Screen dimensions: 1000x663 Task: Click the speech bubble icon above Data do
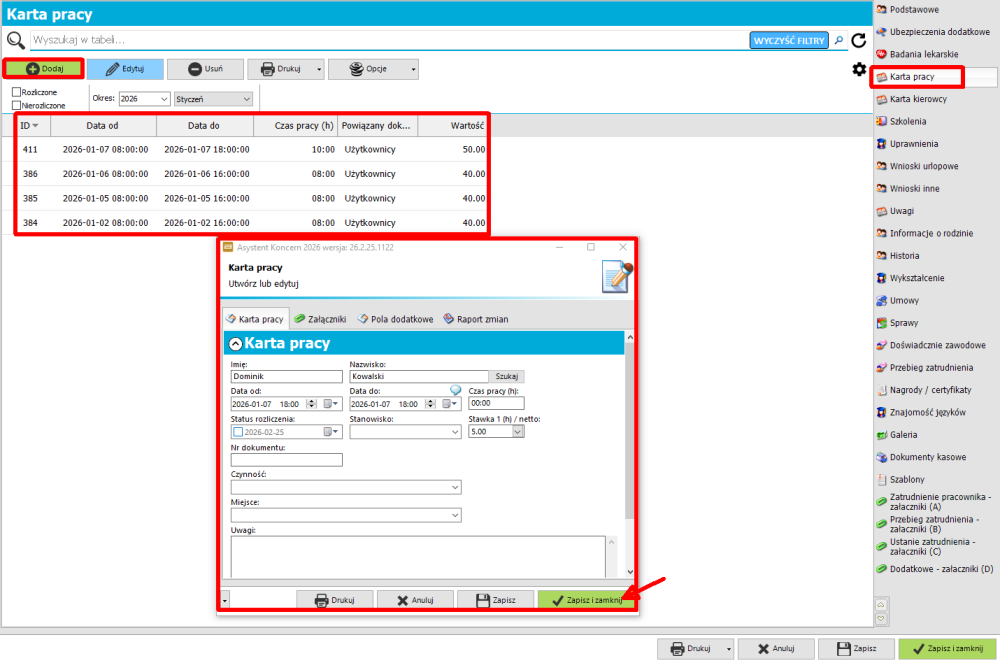454,390
